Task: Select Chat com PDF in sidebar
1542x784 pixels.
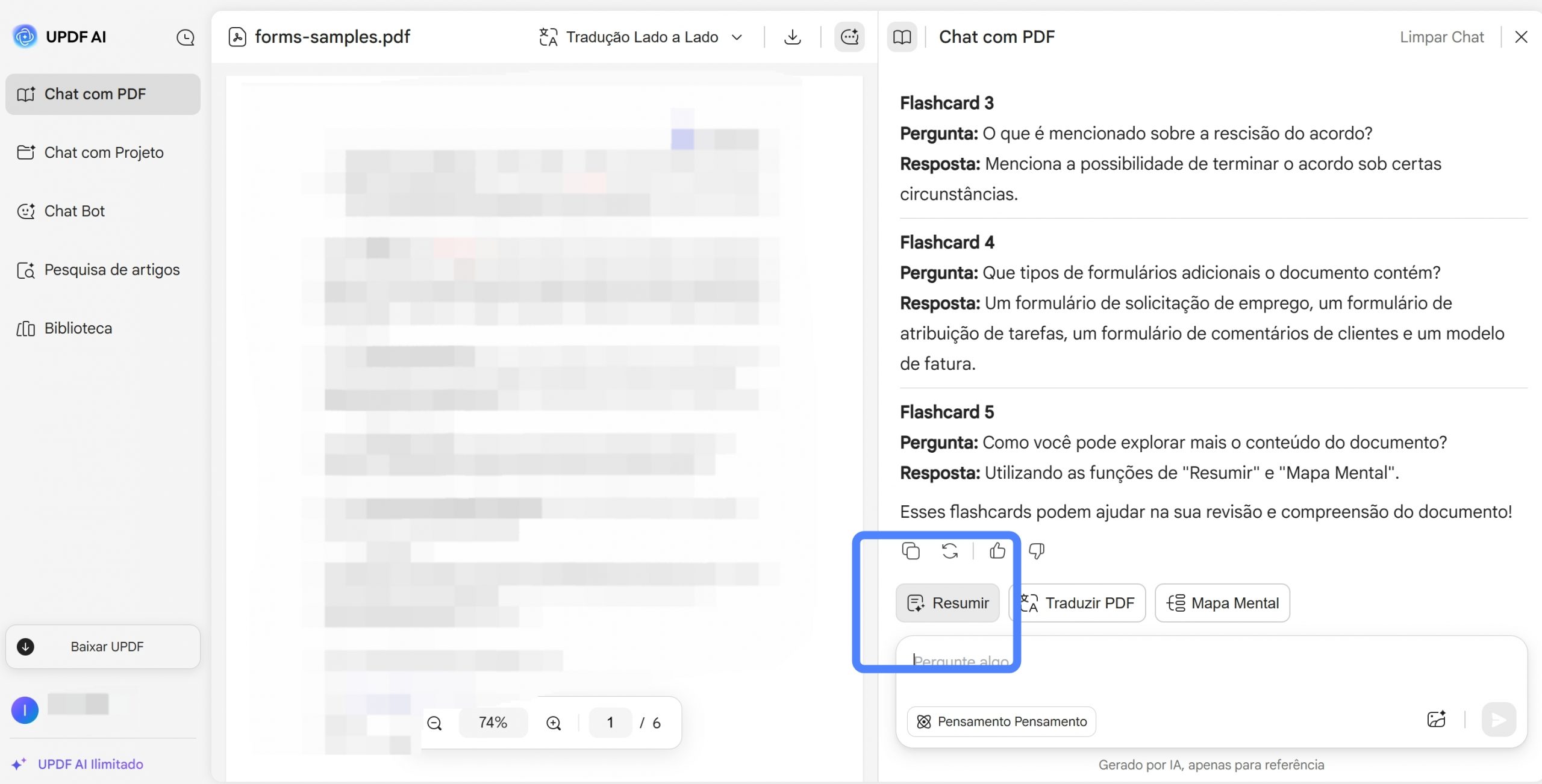Action: 103,94
